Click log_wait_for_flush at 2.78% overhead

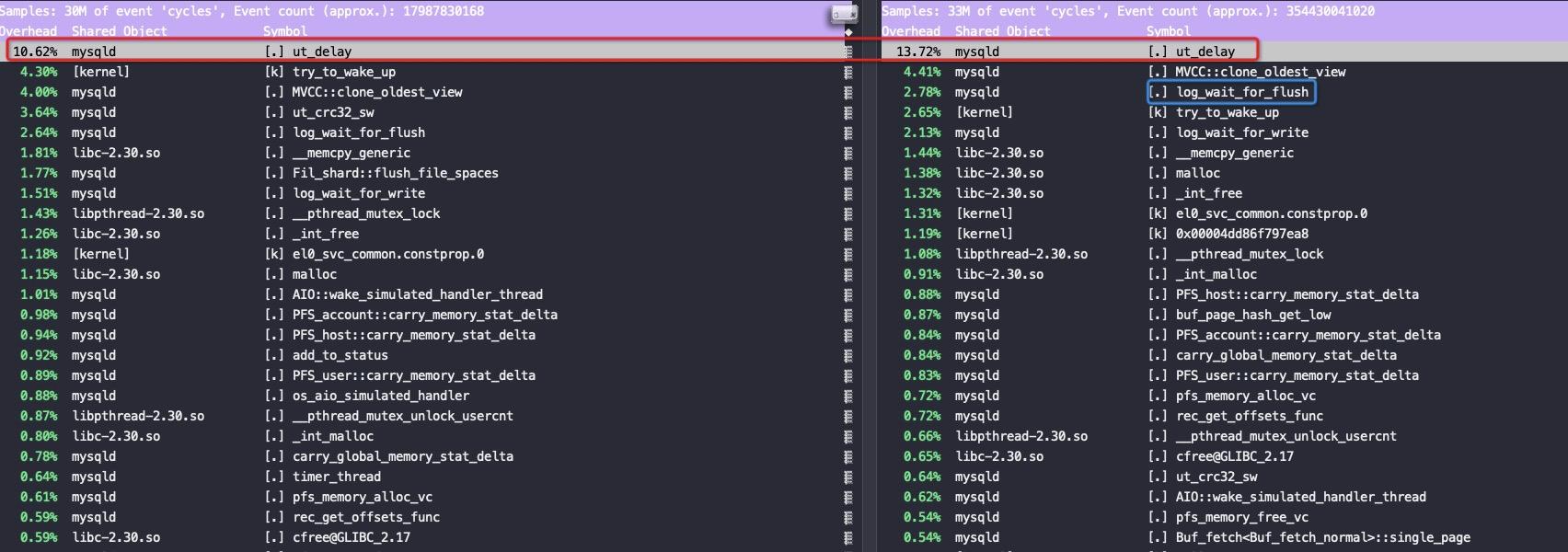pos(1242,92)
